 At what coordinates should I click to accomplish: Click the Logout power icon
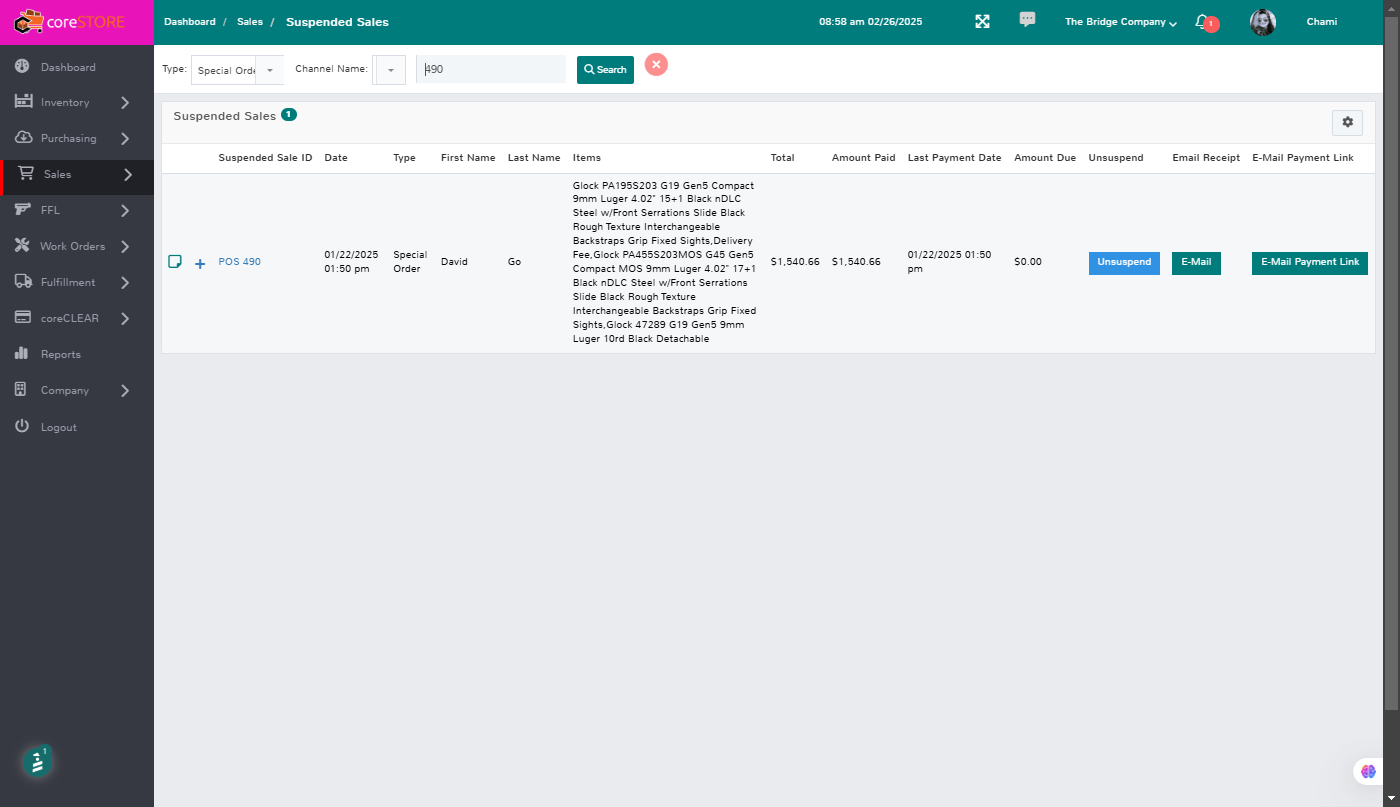coord(22,427)
